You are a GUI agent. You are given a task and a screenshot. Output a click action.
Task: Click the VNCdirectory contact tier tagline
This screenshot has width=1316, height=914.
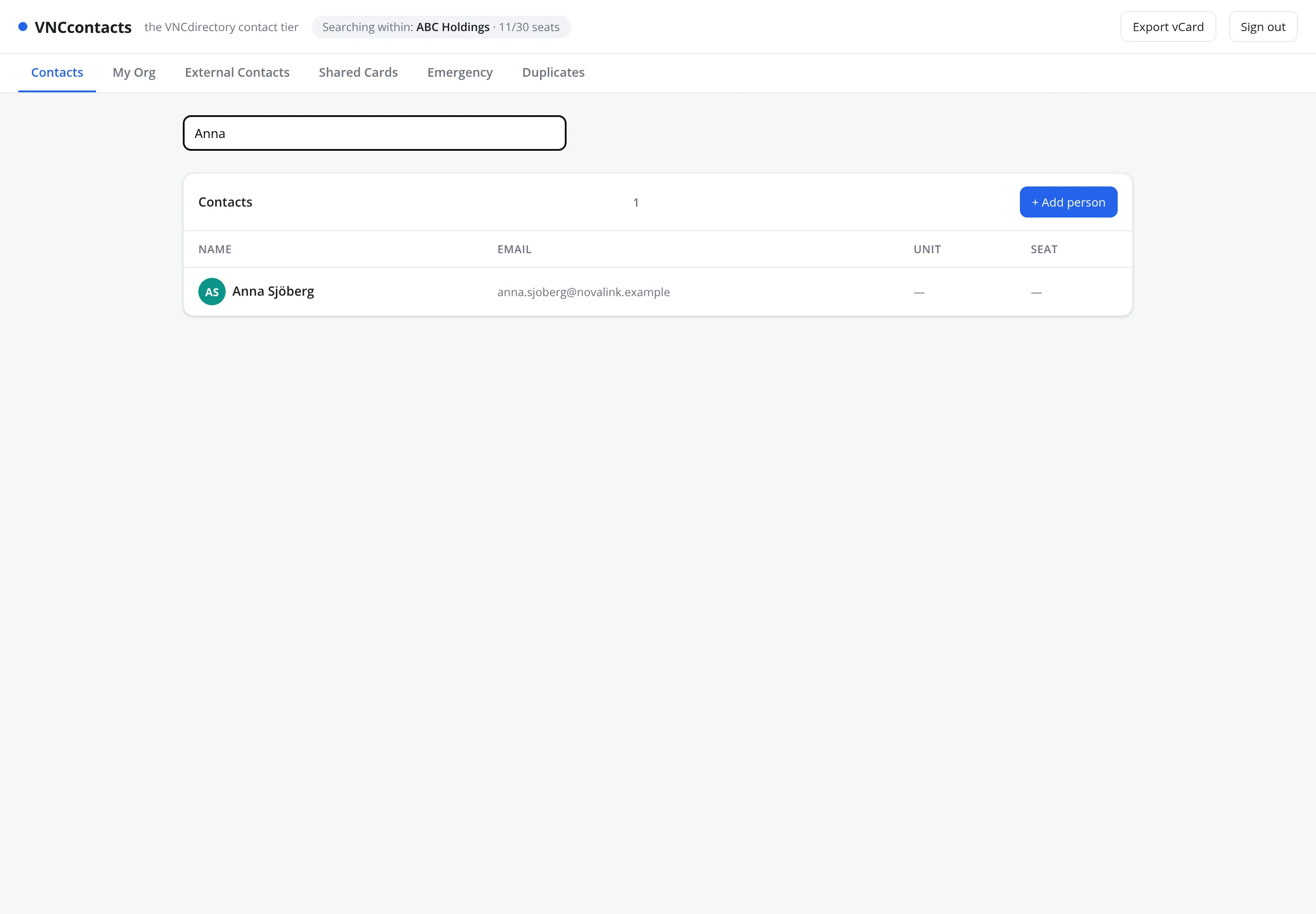[221, 27]
